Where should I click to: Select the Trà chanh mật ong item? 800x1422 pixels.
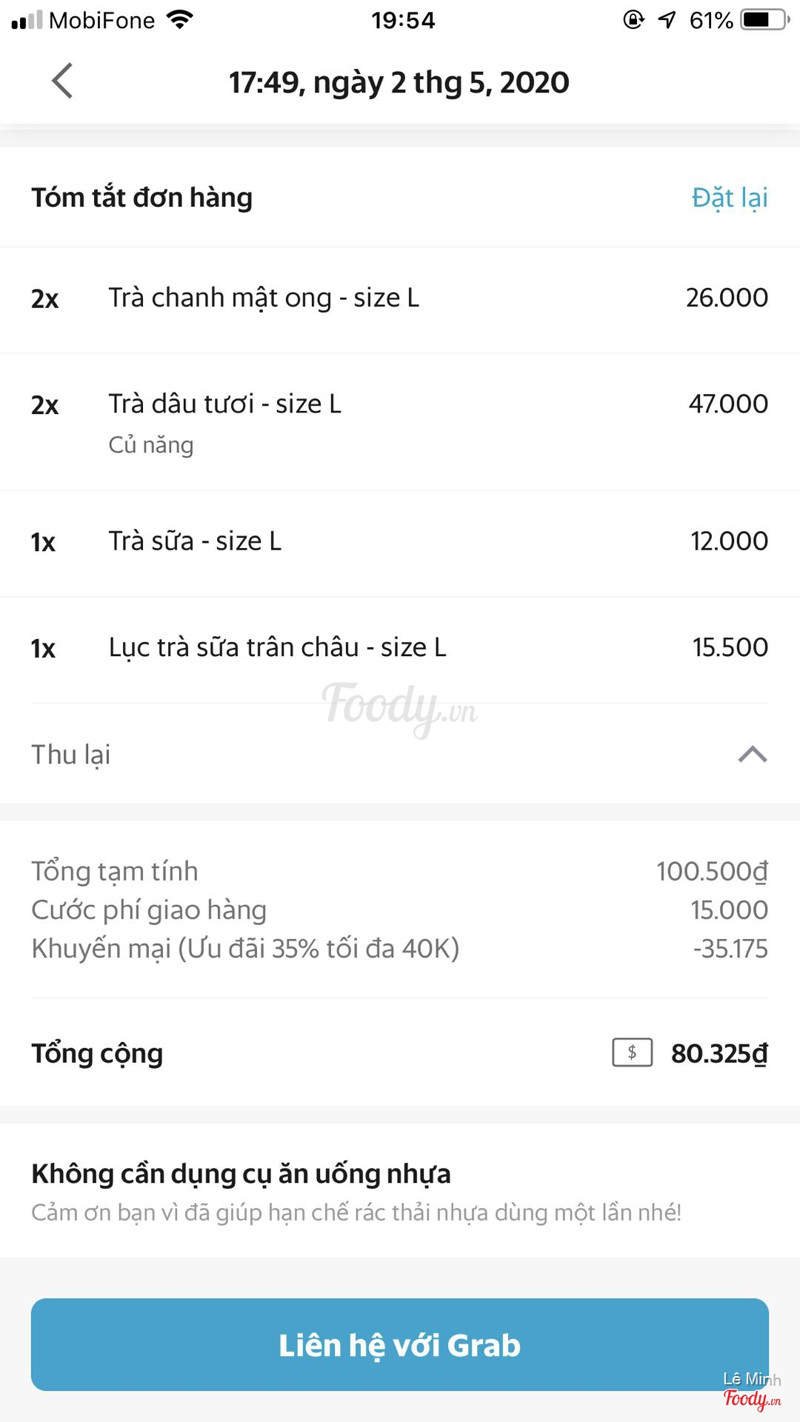(x=264, y=298)
